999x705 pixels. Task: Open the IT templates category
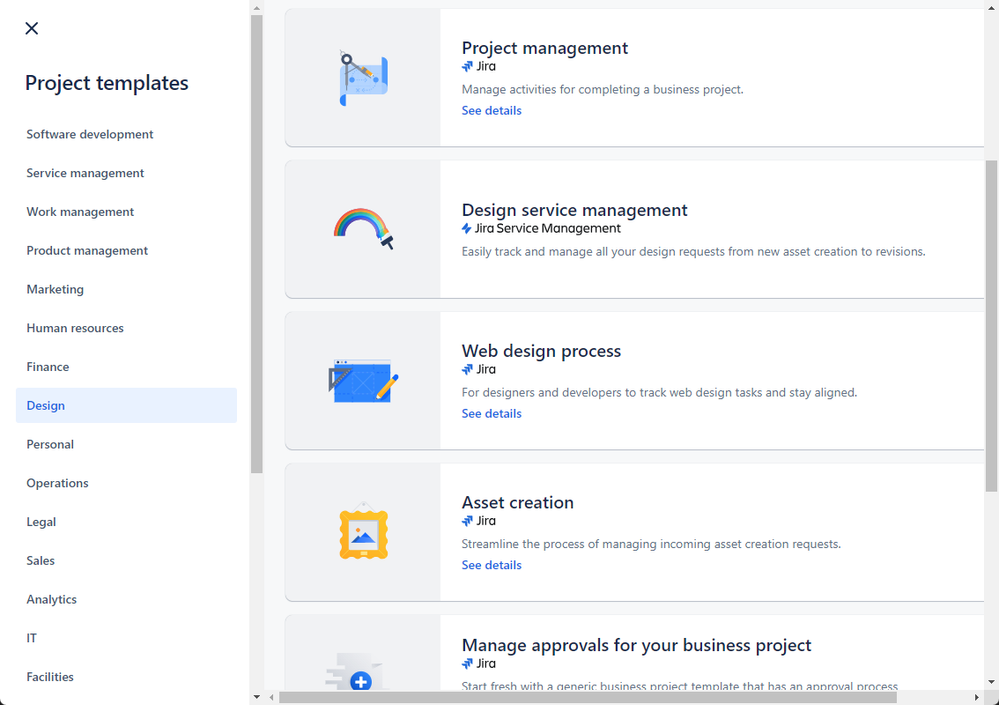click(126, 638)
